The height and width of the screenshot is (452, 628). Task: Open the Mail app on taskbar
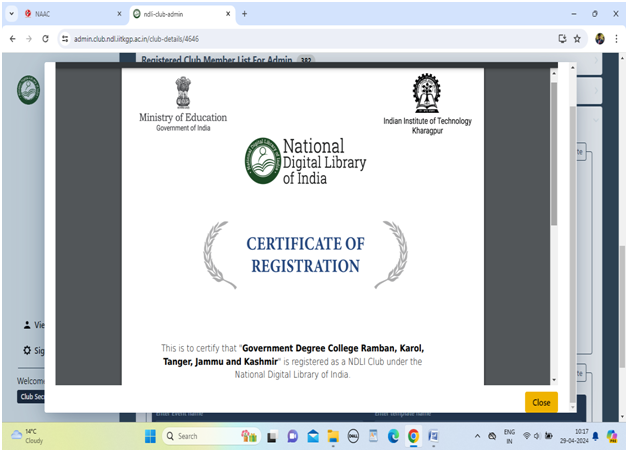[313, 436]
